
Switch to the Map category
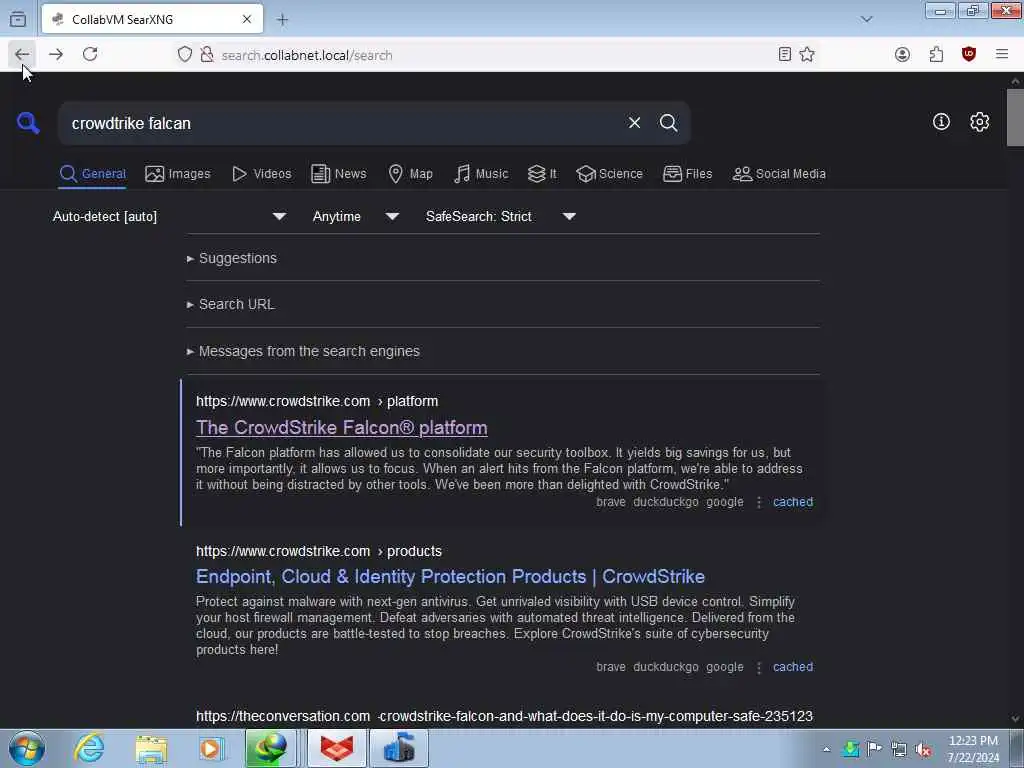coord(410,174)
